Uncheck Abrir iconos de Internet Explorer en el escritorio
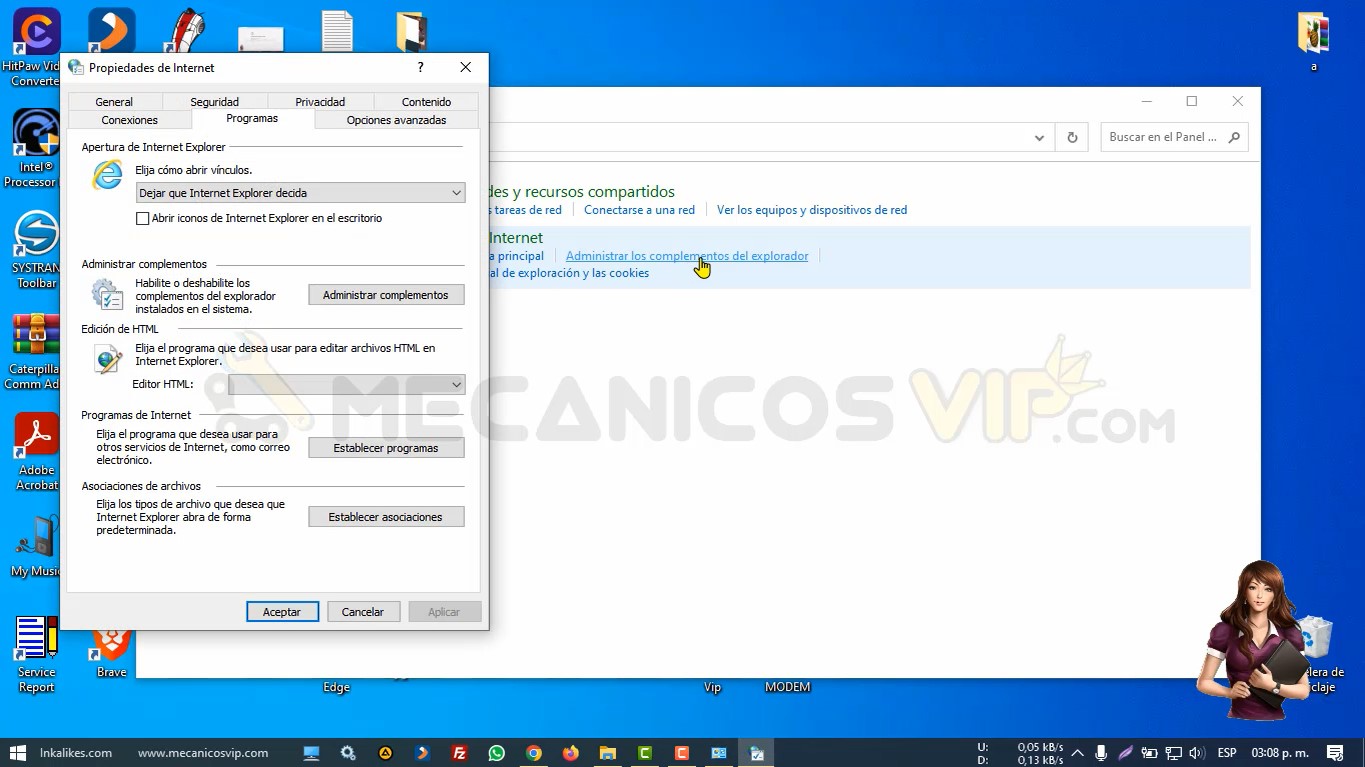 click(x=143, y=218)
